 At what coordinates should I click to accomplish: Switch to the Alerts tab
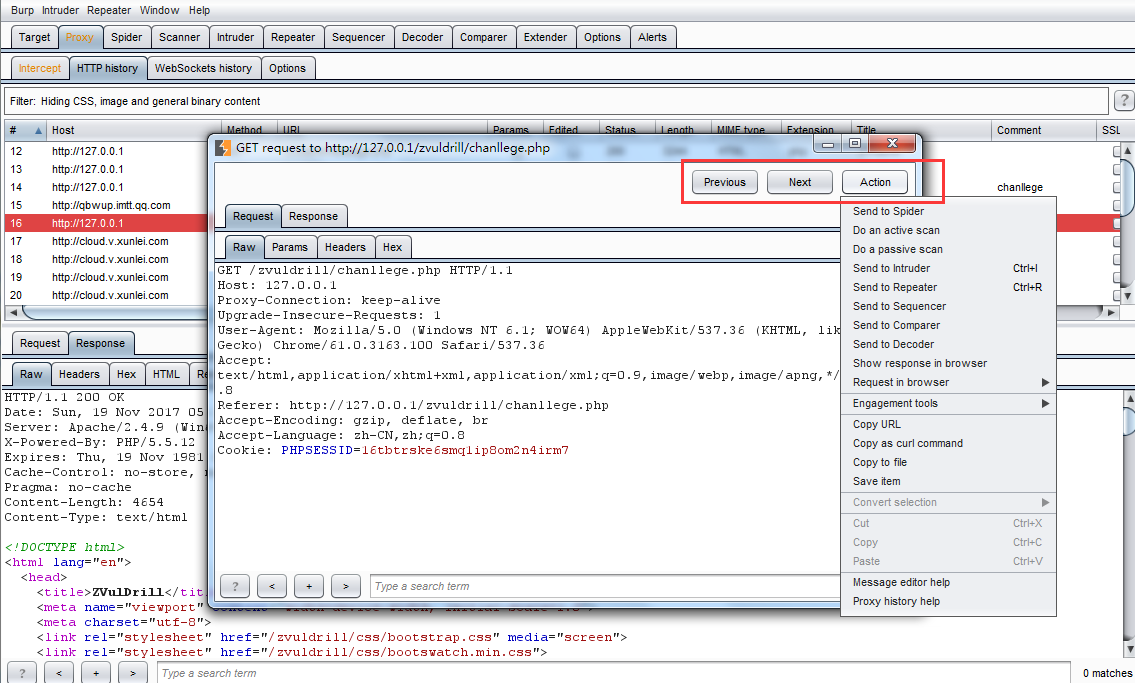tap(652, 37)
